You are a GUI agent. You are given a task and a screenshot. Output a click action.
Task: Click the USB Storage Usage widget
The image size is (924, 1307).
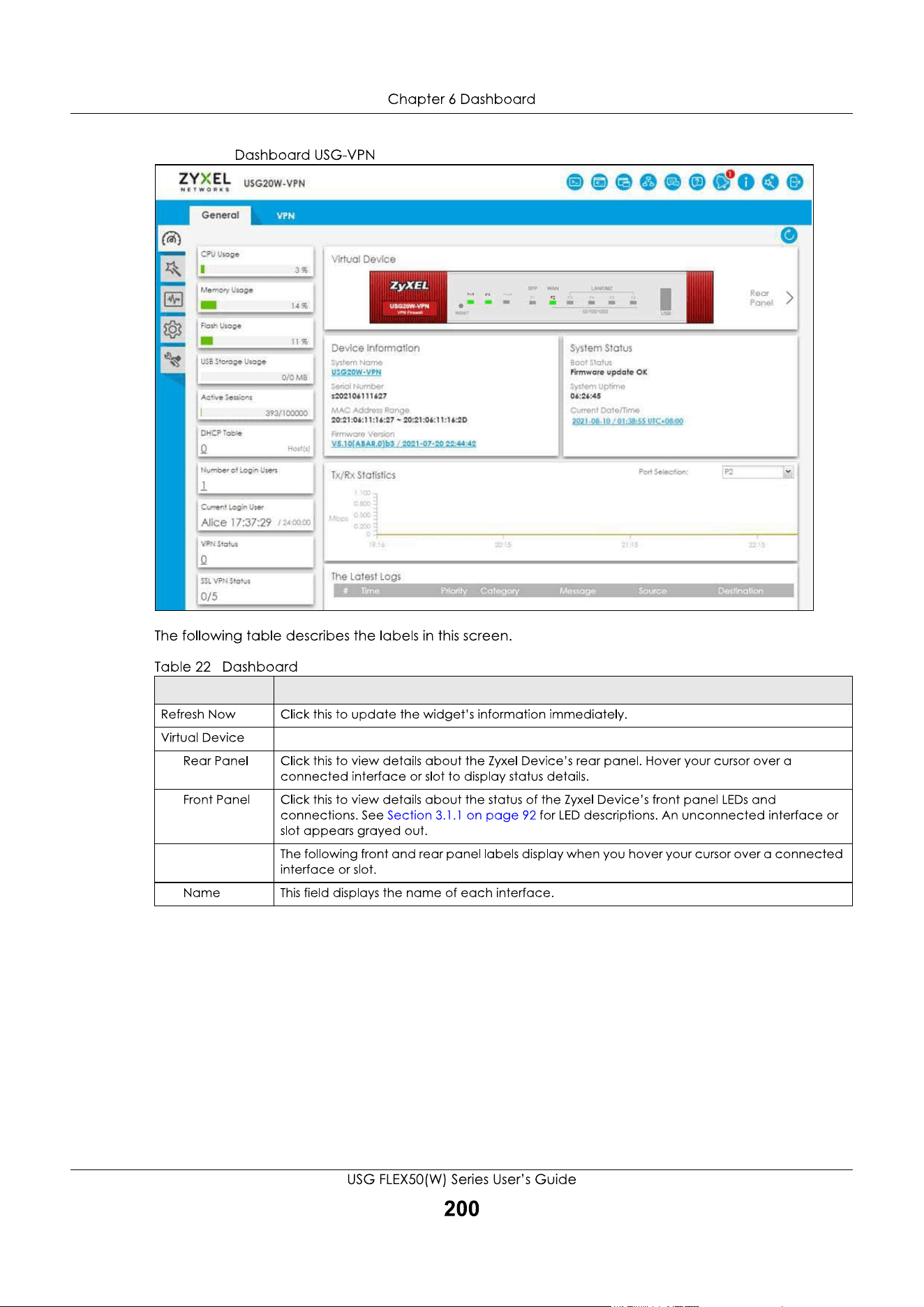255,369
